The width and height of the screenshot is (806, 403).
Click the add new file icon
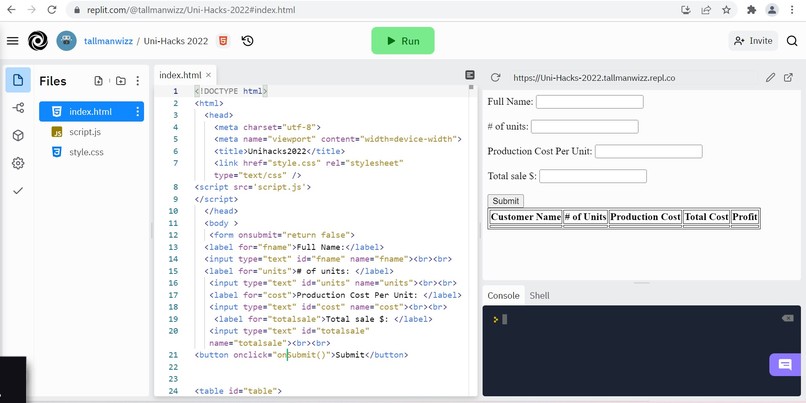tap(99, 81)
